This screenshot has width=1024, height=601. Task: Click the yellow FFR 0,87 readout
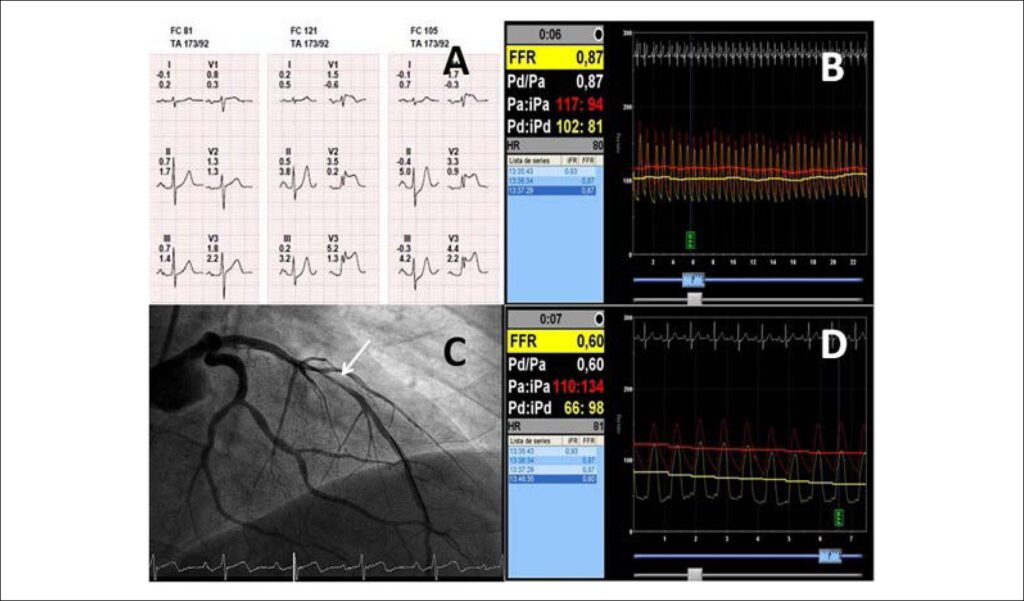pos(555,57)
